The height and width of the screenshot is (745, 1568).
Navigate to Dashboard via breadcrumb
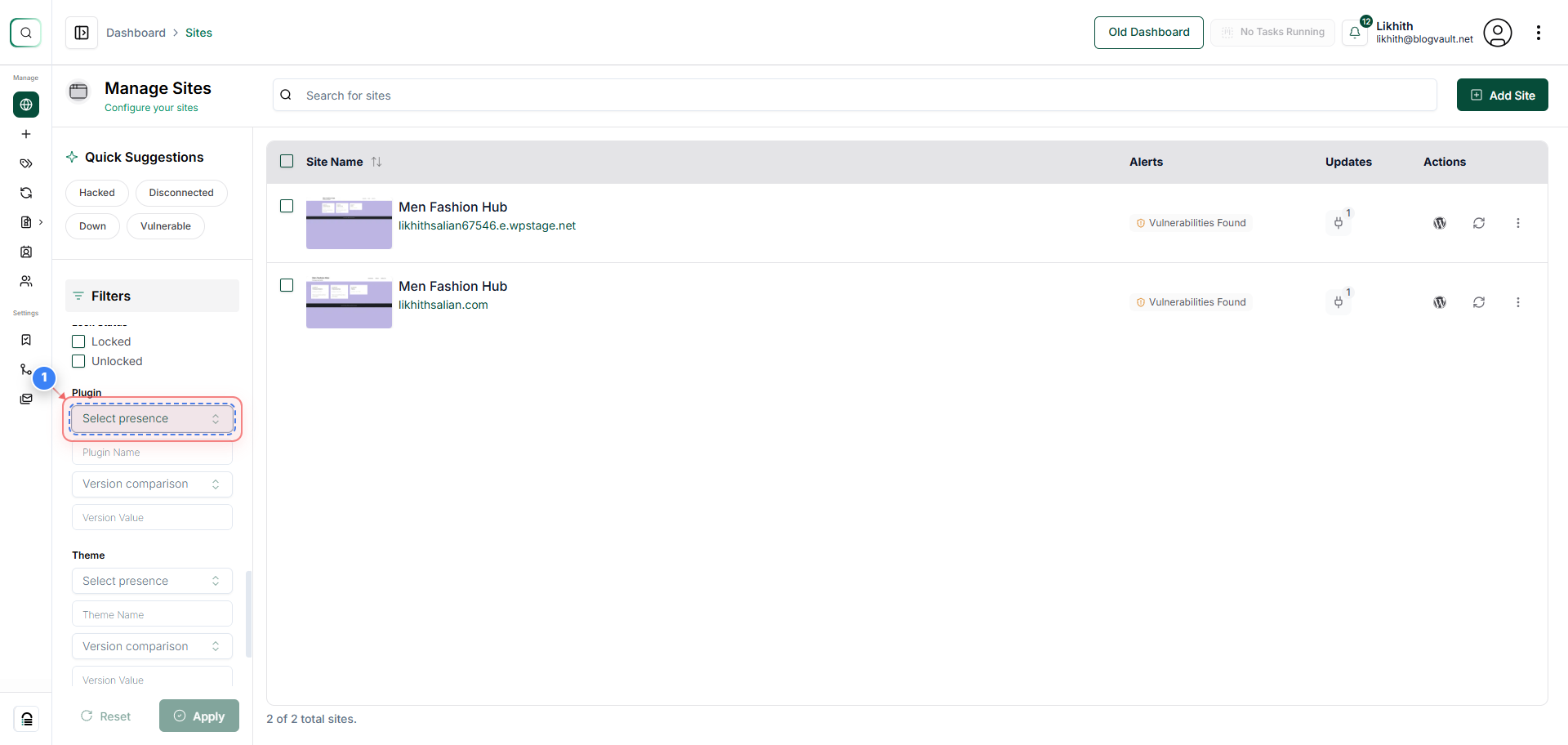136,33
